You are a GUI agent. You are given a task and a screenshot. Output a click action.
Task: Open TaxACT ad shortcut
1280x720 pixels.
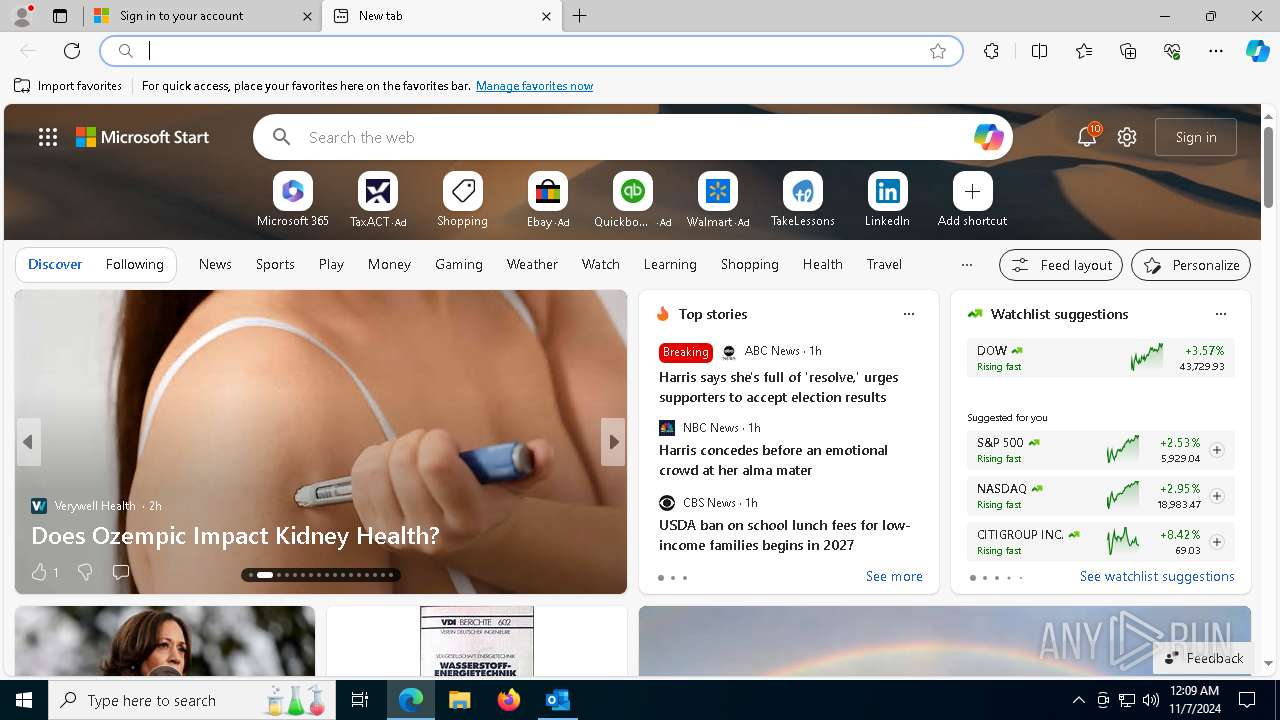point(377,200)
